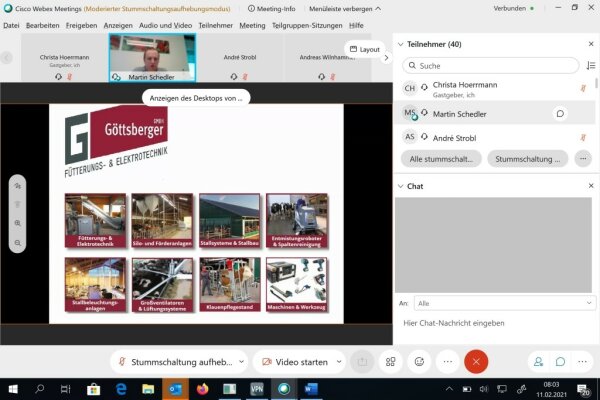This screenshot has width=600, height=400.
Task: Close the Chat panel
Action: (x=591, y=186)
